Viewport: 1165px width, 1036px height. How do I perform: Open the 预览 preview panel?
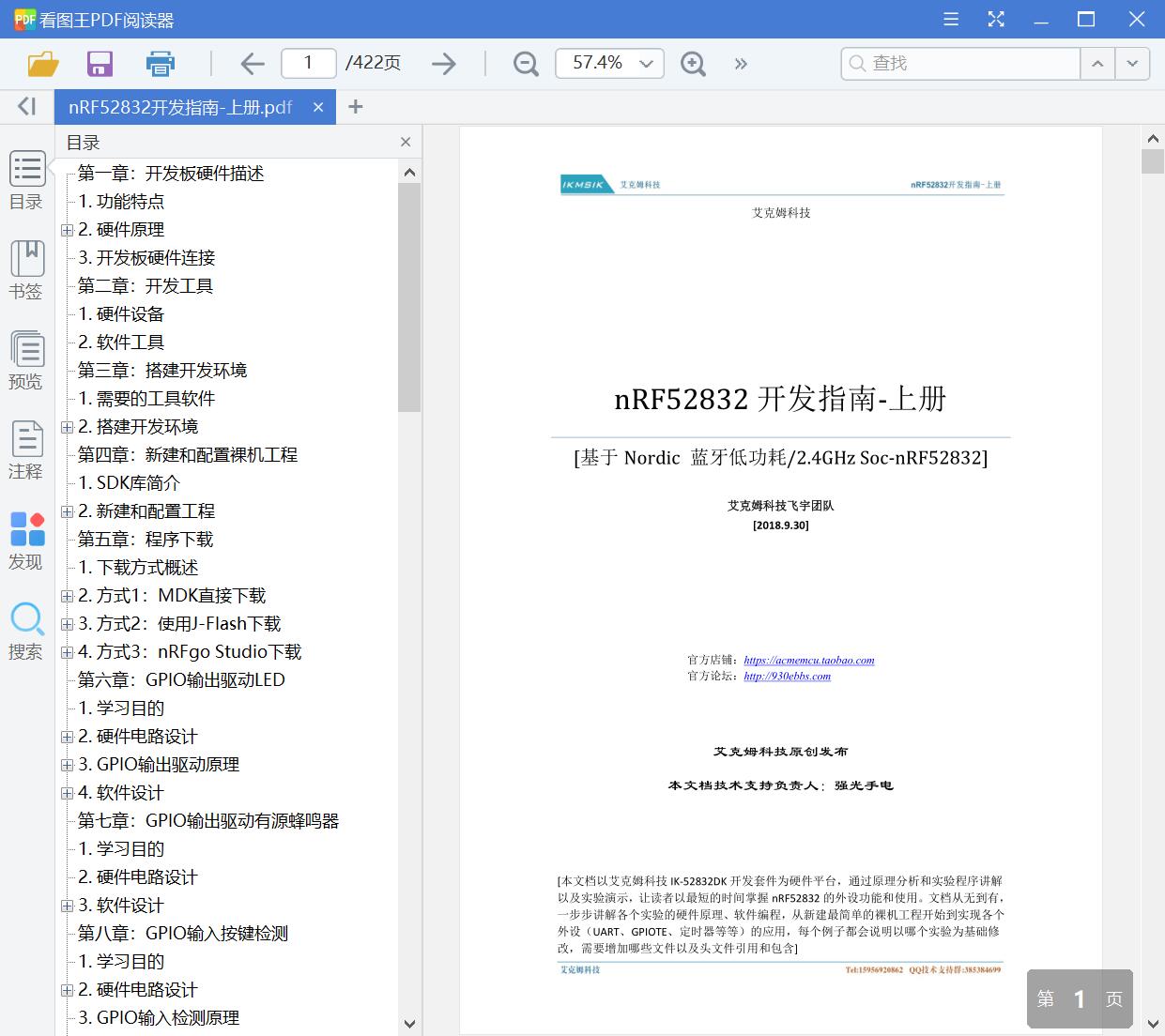[x=26, y=360]
